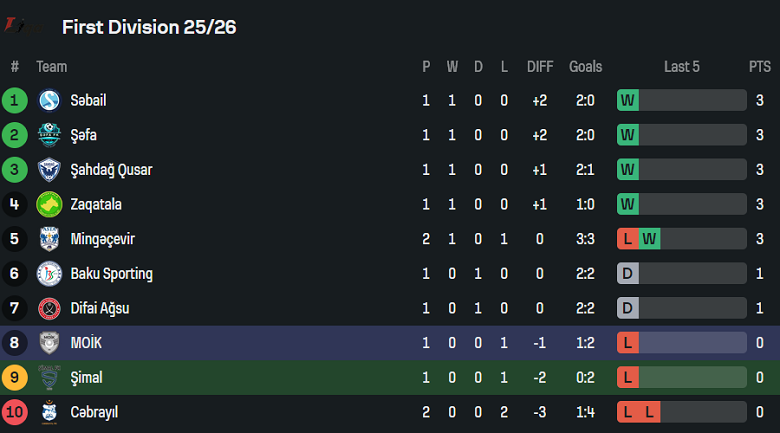Click the Mingəçevir team crest
This screenshot has width=780, height=433.
tap(49, 239)
